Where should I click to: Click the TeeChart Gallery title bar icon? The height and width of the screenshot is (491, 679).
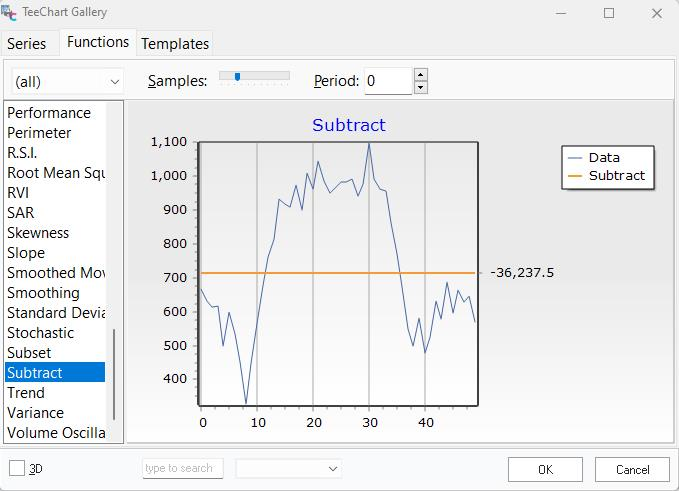(x=9, y=13)
